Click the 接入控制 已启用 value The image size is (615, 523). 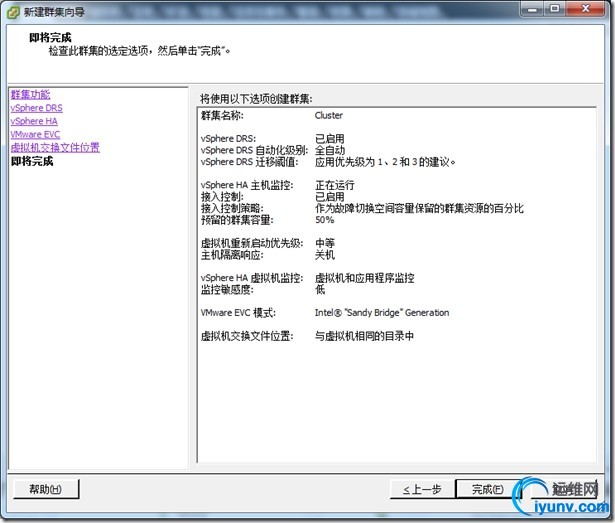coord(329,197)
